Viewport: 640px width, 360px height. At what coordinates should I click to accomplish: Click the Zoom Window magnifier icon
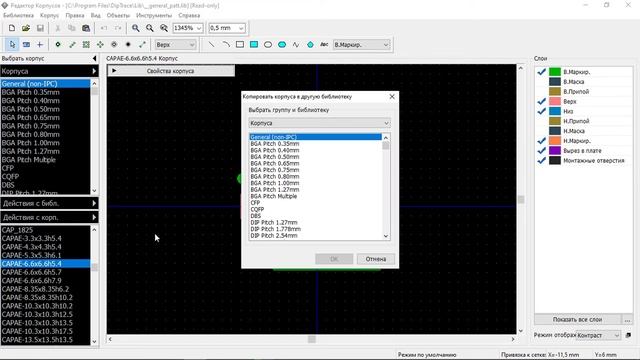coord(164,28)
